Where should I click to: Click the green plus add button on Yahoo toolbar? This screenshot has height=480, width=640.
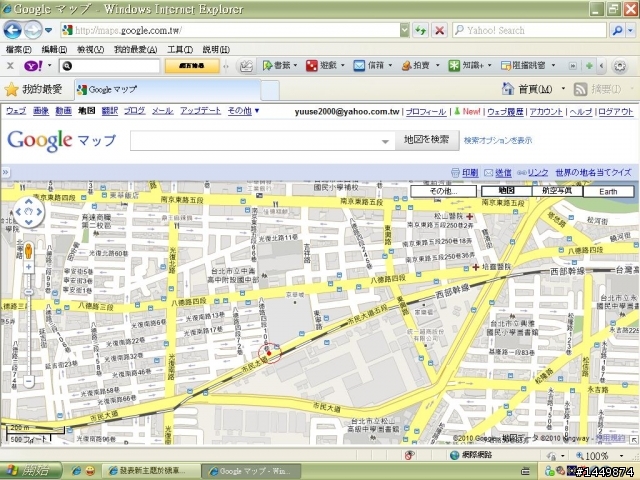(x=589, y=66)
